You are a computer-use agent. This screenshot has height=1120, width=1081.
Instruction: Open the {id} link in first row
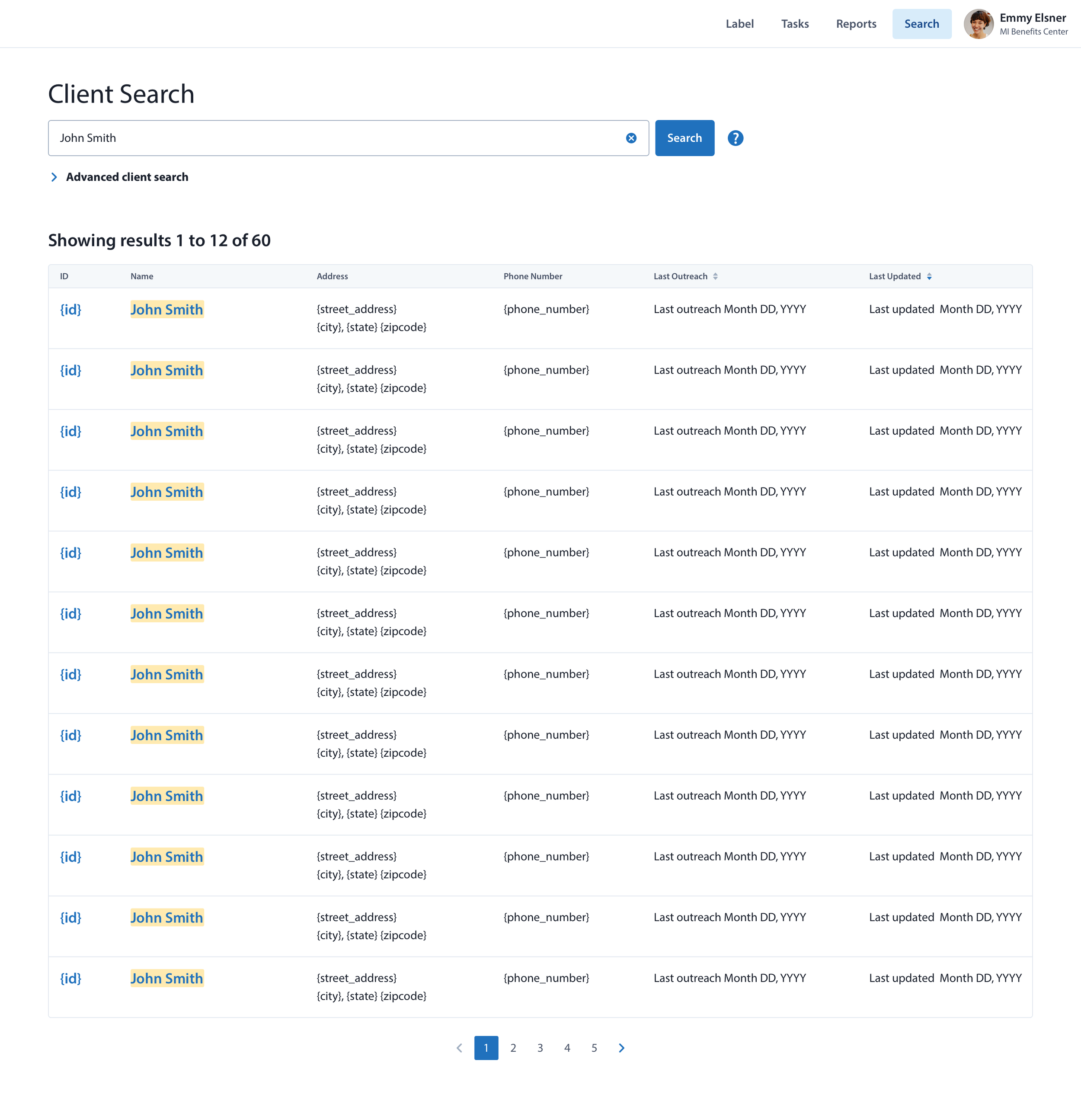tap(71, 310)
